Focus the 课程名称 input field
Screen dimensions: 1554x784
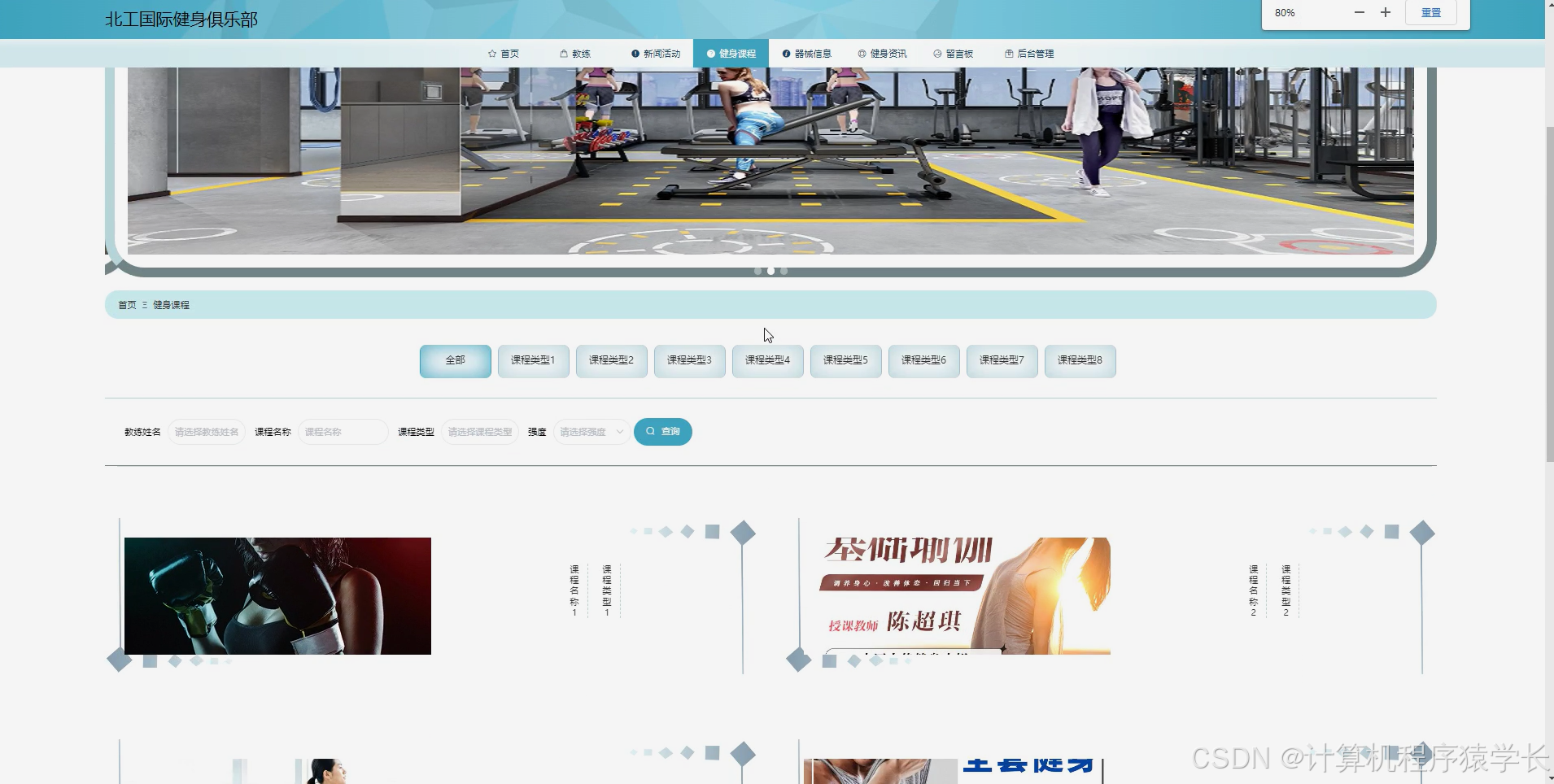pos(343,432)
